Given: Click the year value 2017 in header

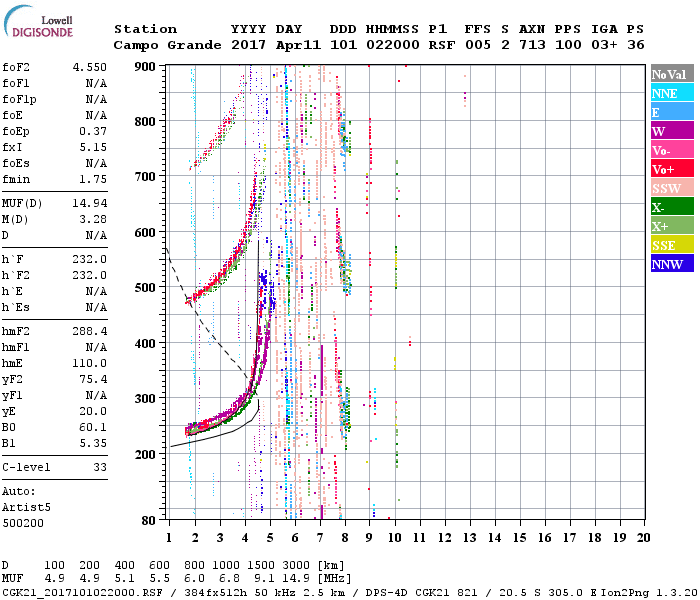Looking at the screenshot, I should [248, 45].
